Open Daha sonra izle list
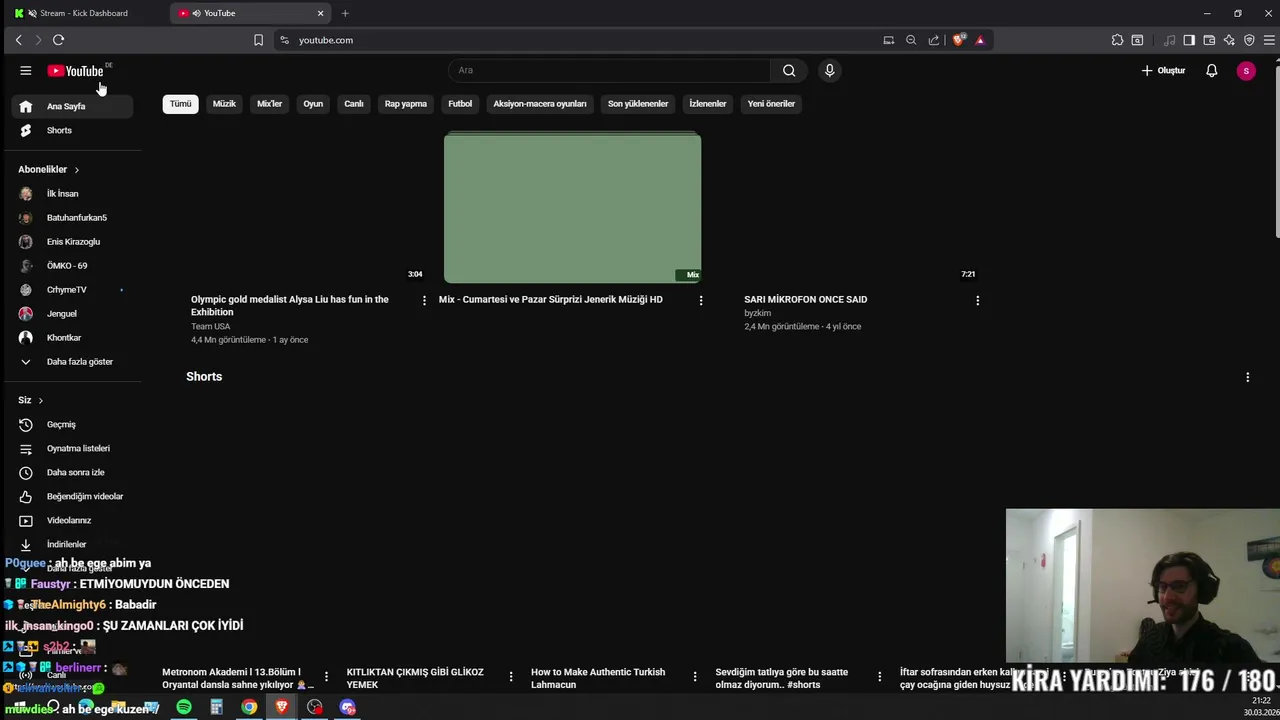The height and width of the screenshot is (720, 1280). 72,473
